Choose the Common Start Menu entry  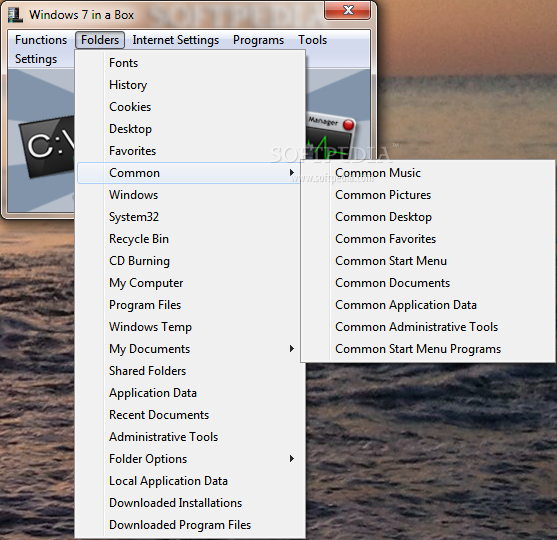[428, 261]
